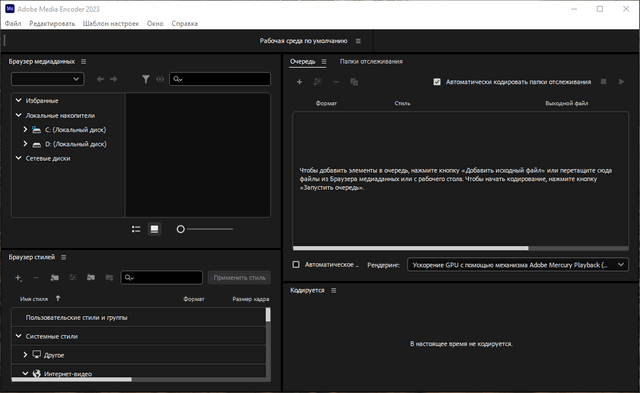Delete the selected preset with minus icon
The width and height of the screenshot is (640, 393).
coord(36,278)
